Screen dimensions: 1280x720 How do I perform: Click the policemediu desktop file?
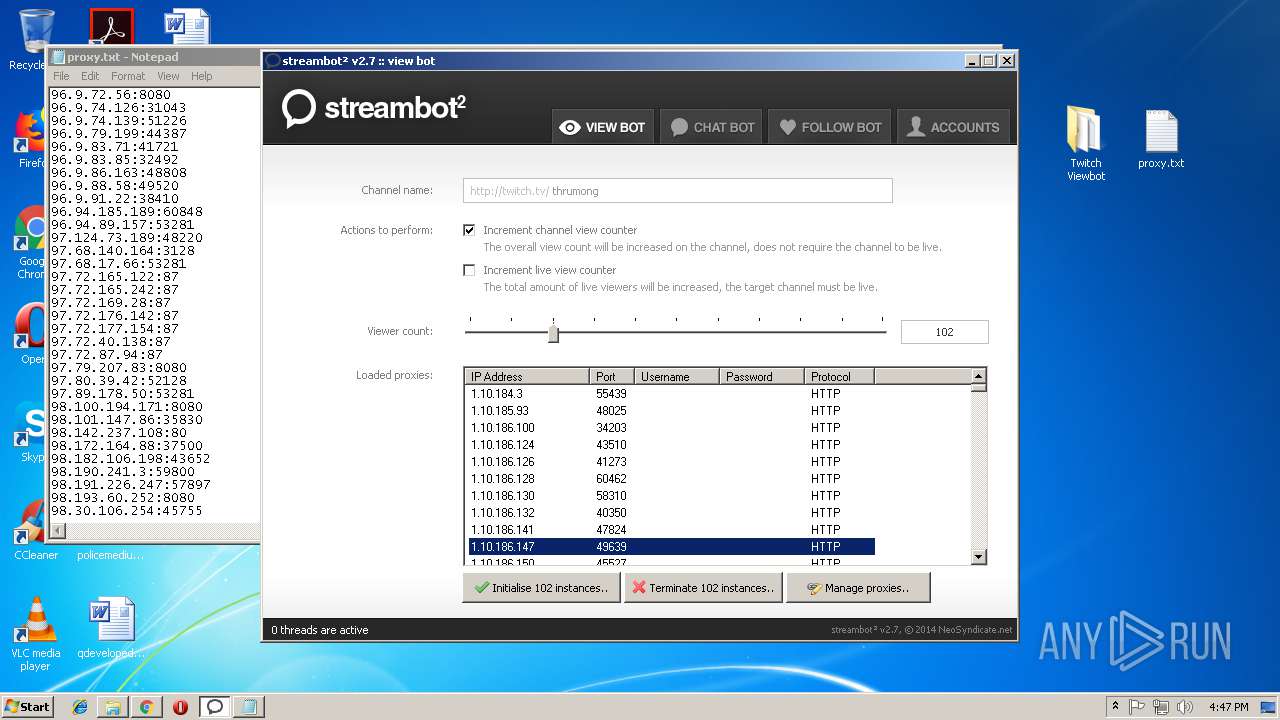[x=110, y=555]
